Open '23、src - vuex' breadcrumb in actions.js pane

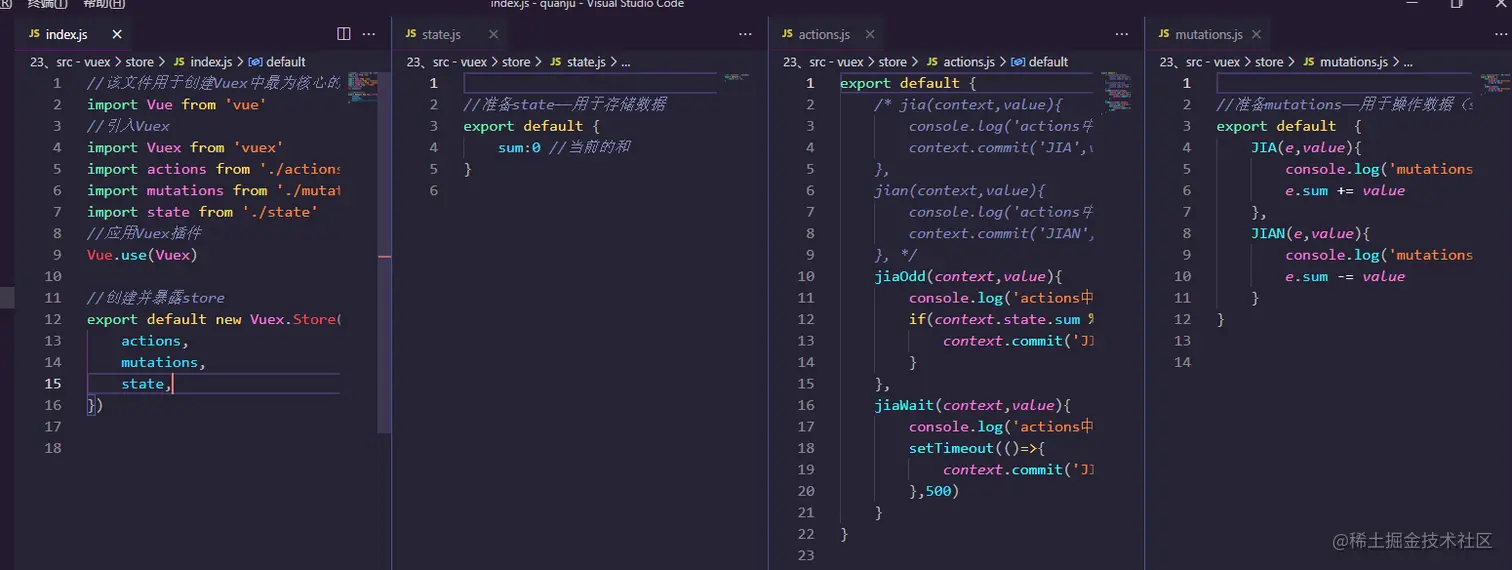pos(822,62)
